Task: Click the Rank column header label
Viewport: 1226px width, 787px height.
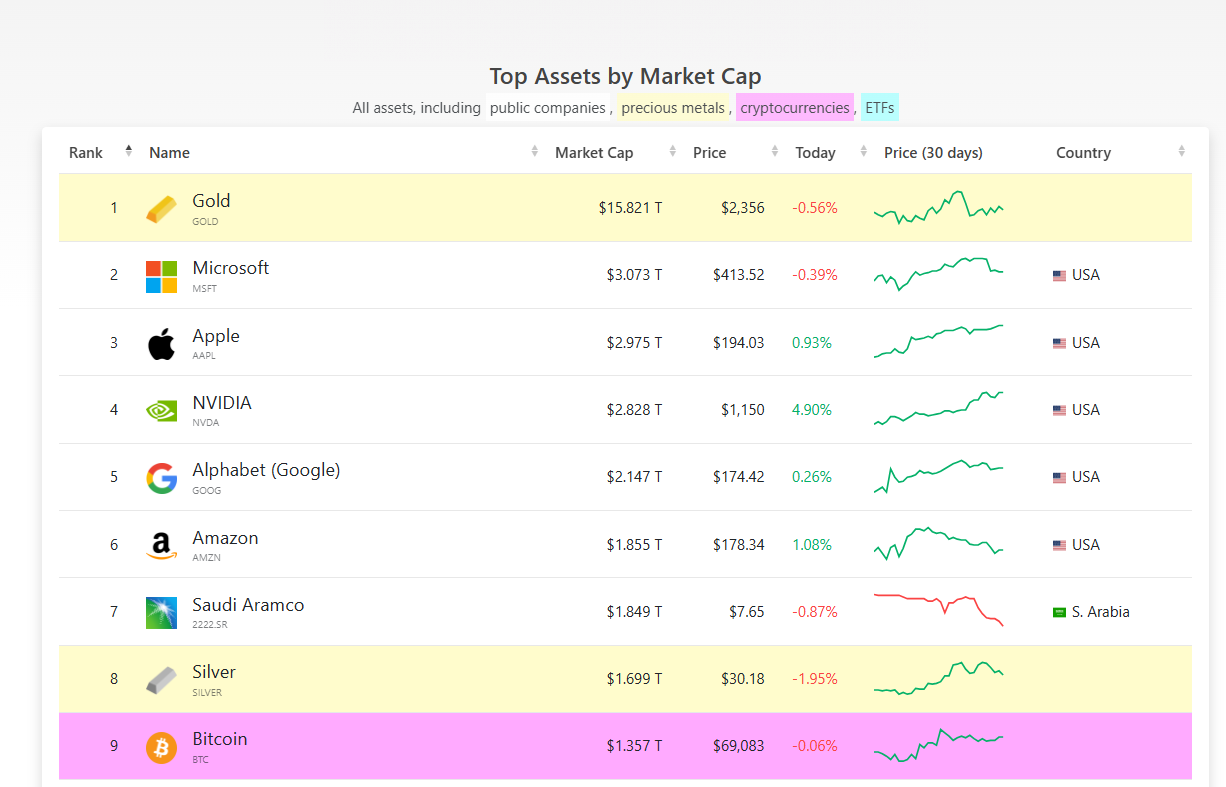Action: click(86, 153)
